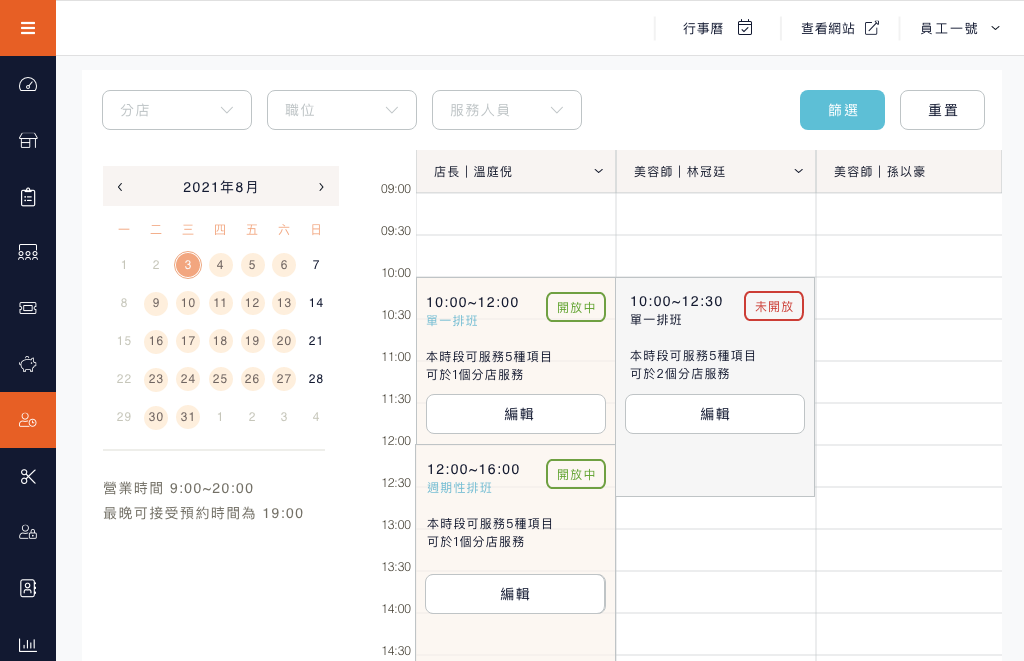Open the store sidebar icon
The image size is (1024, 661).
pyautogui.click(x=27, y=140)
